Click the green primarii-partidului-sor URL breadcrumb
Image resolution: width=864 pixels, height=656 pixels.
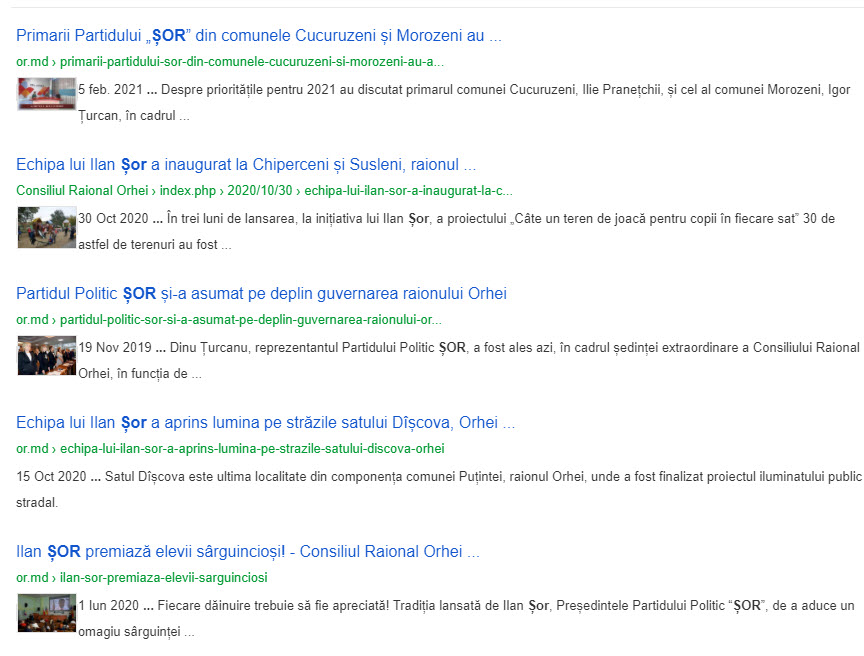230,61
